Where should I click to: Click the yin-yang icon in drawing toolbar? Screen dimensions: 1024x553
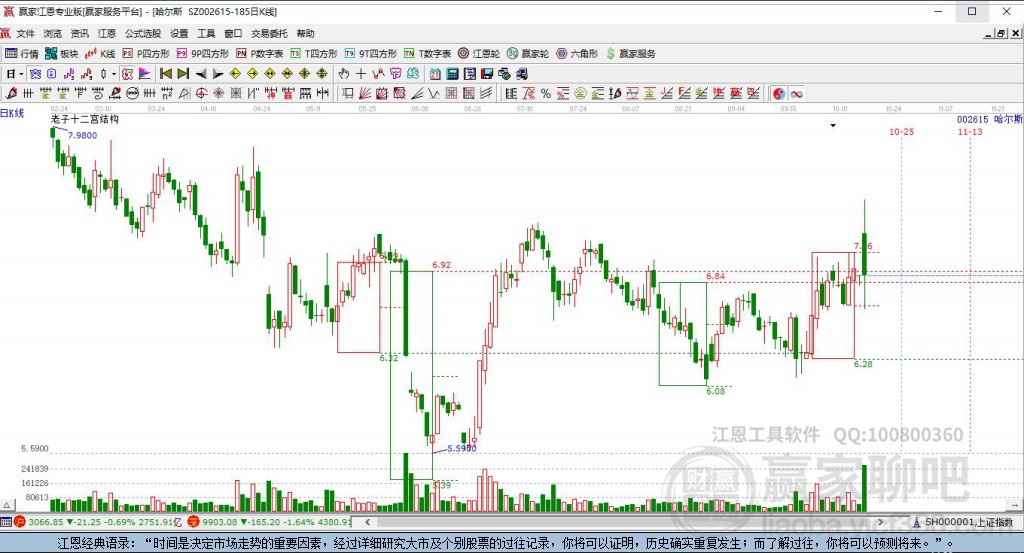[779, 93]
